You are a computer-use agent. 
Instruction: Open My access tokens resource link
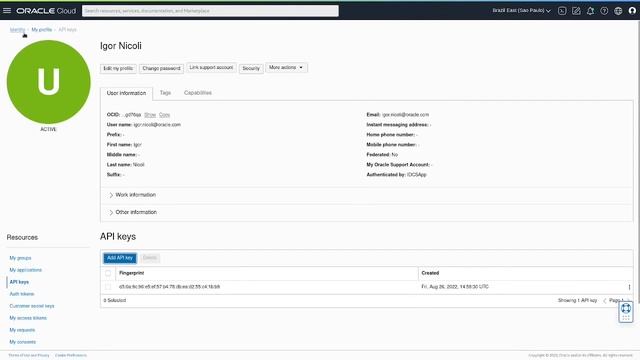(28, 318)
